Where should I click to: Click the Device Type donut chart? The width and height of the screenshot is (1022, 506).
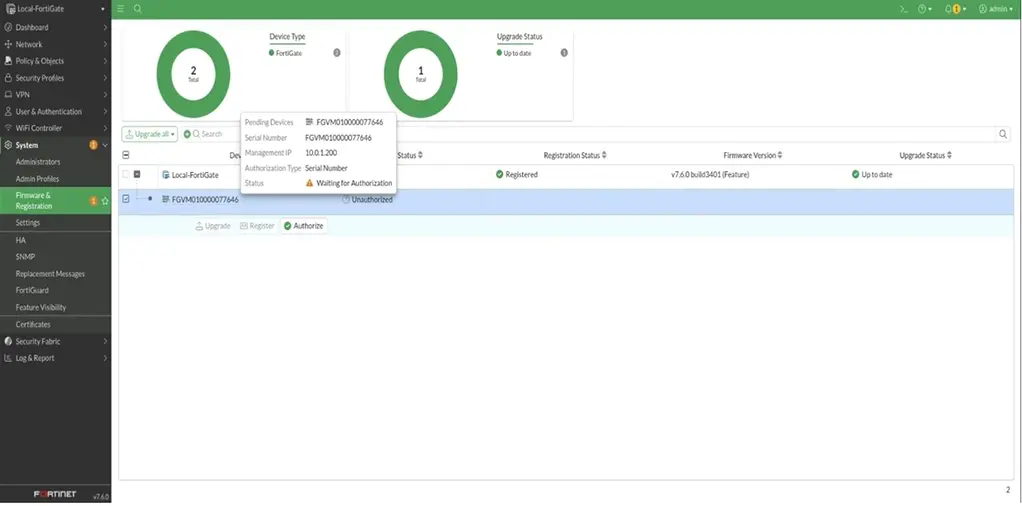pyautogui.click(x=194, y=74)
